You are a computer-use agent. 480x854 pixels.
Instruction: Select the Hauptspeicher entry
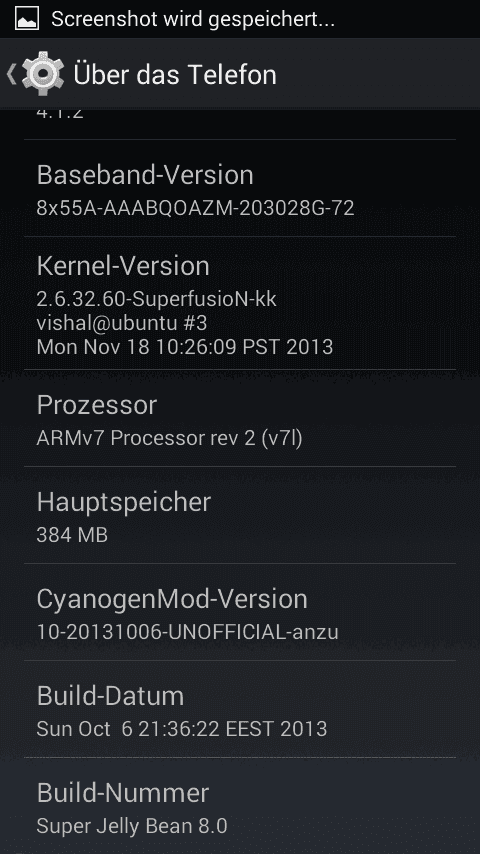(x=240, y=515)
